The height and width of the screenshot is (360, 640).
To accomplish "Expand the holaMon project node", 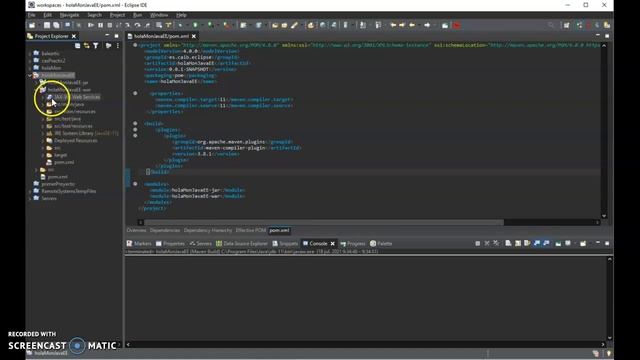I will click(x=30, y=68).
